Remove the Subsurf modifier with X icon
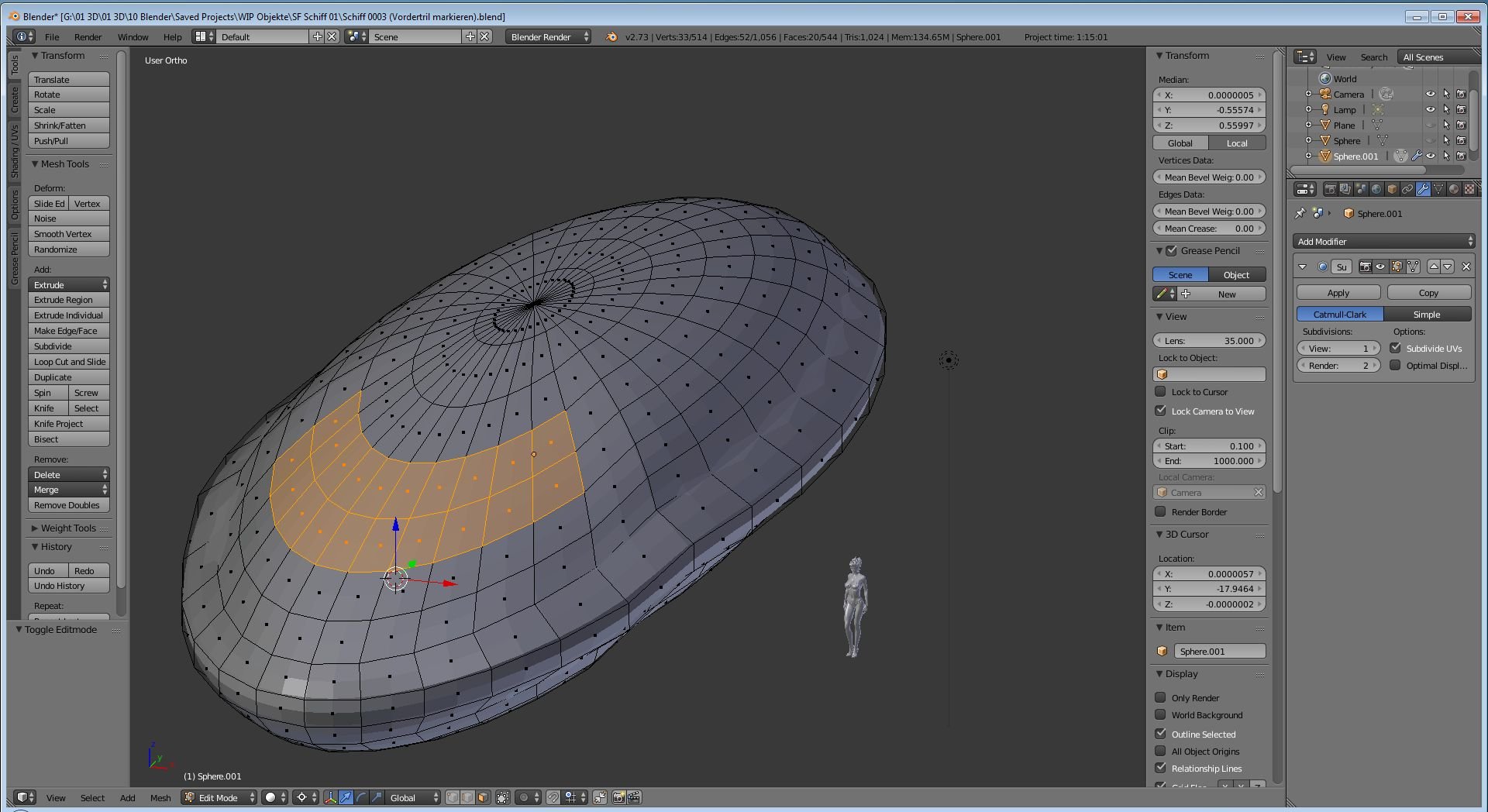Image resolution: width=1488 pixels, height=812 pixels. 1466,267
